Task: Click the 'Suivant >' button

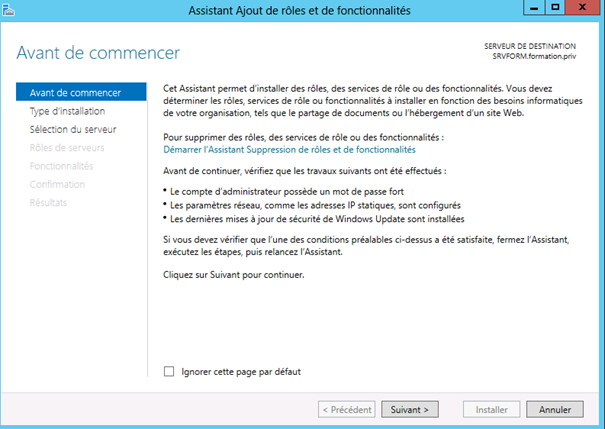Action: click(x=410, y=409)
